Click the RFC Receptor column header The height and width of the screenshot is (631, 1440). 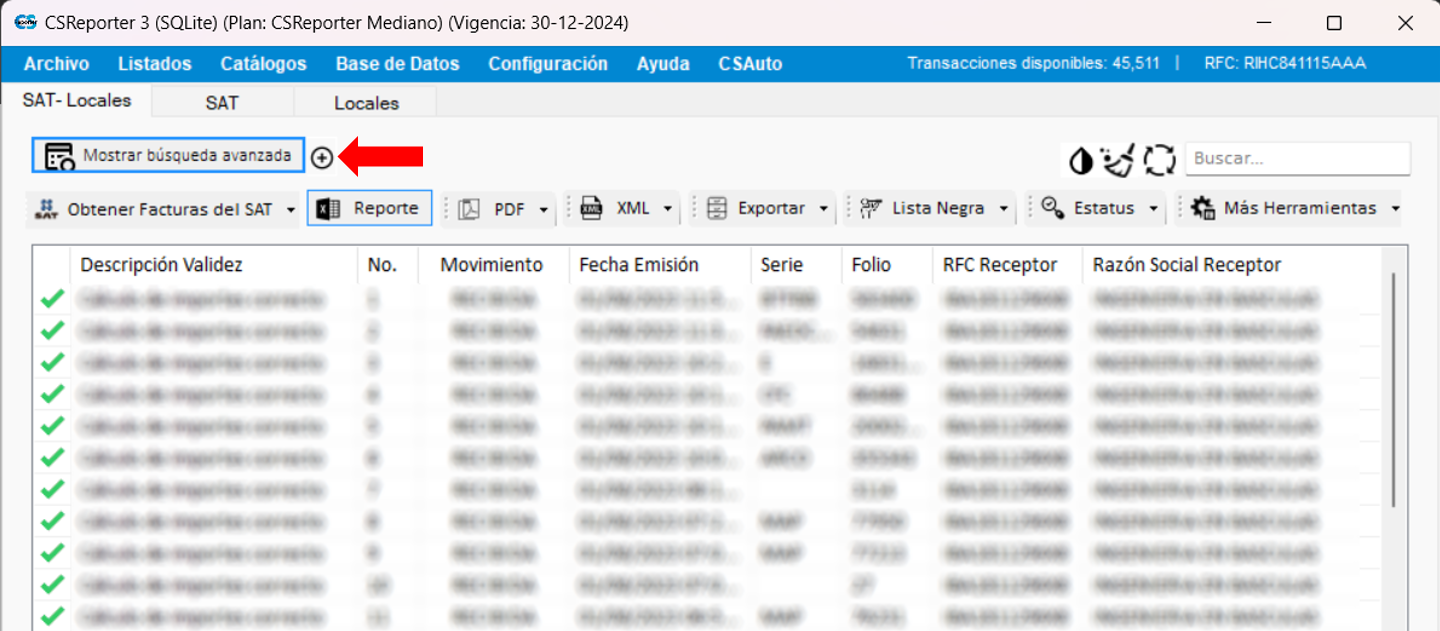pos(999,265)
